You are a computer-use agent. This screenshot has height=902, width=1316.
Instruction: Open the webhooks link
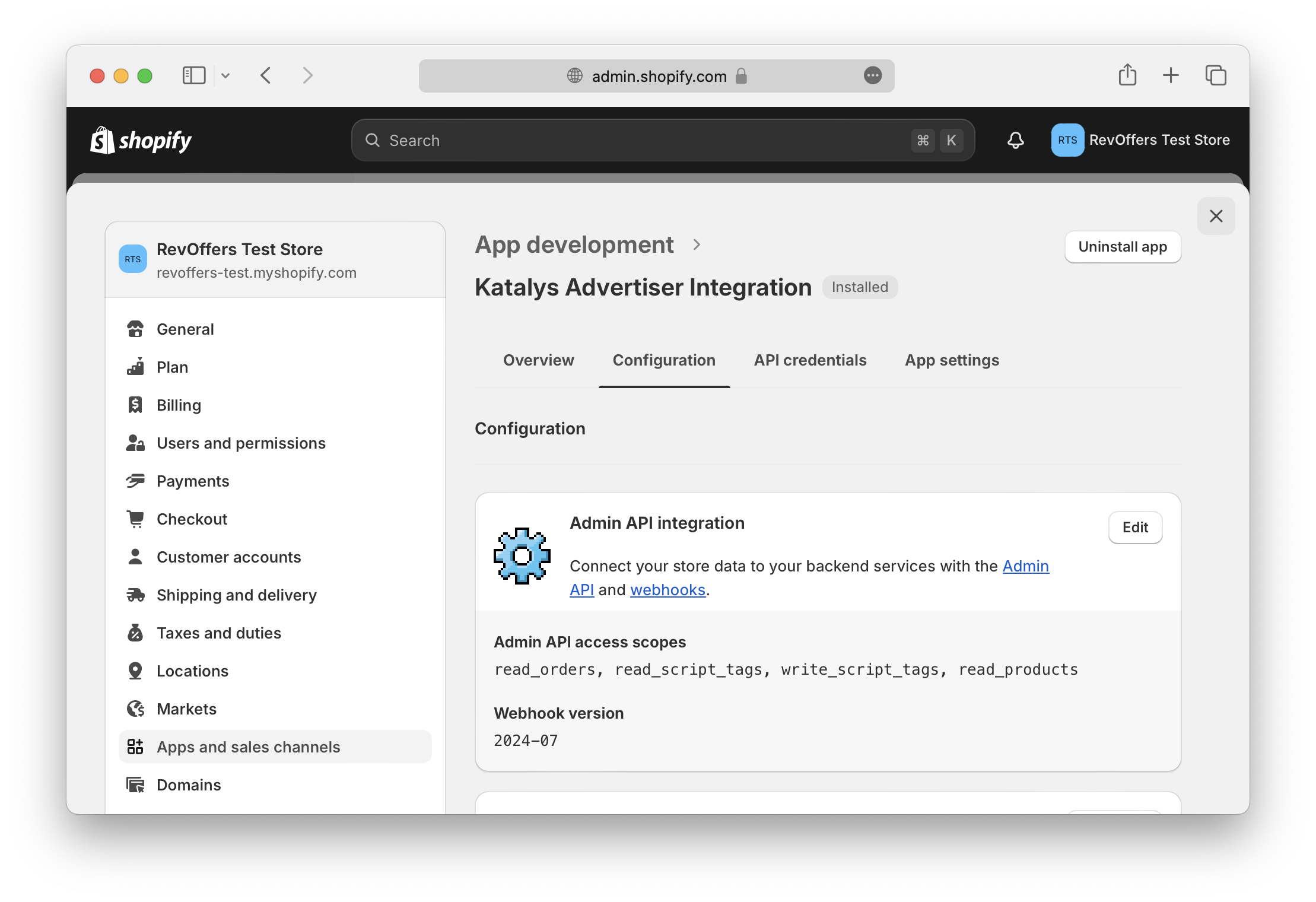[x=667, y=590]
